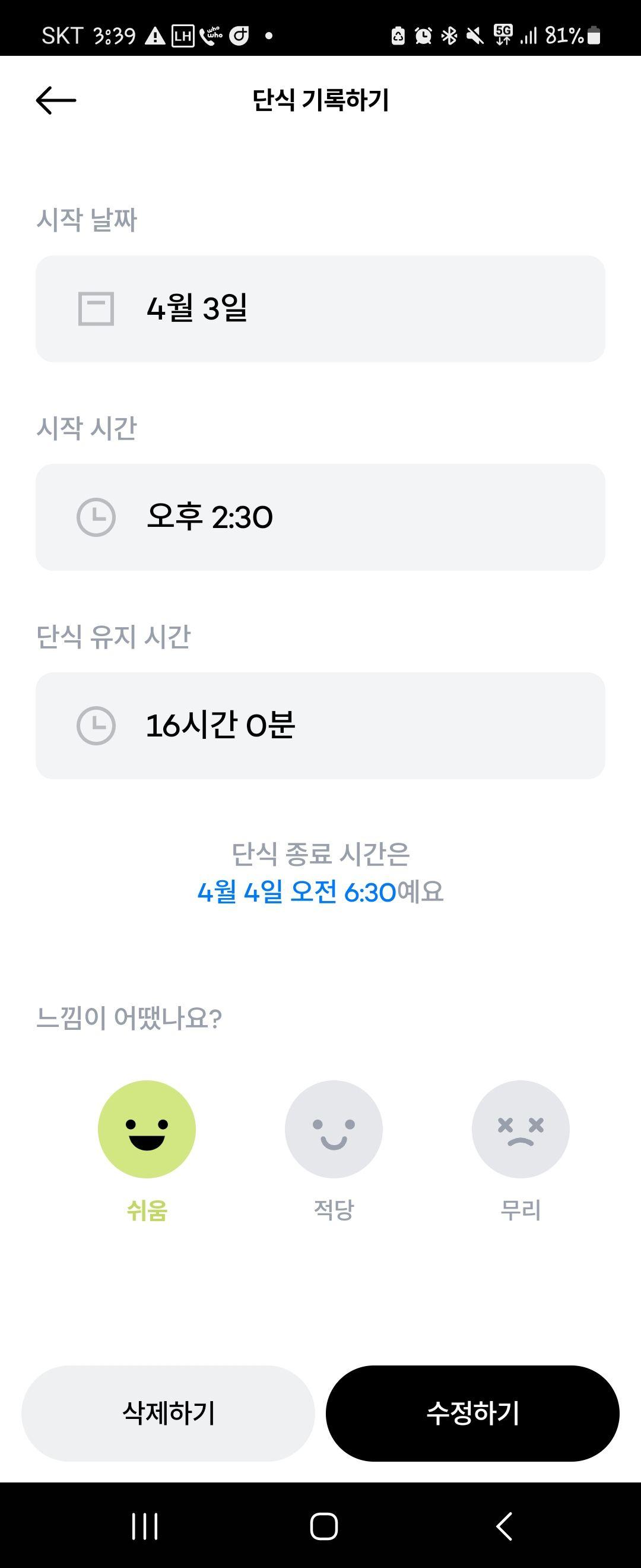Tap the back arrow icon at top

[x=56, y=100]
